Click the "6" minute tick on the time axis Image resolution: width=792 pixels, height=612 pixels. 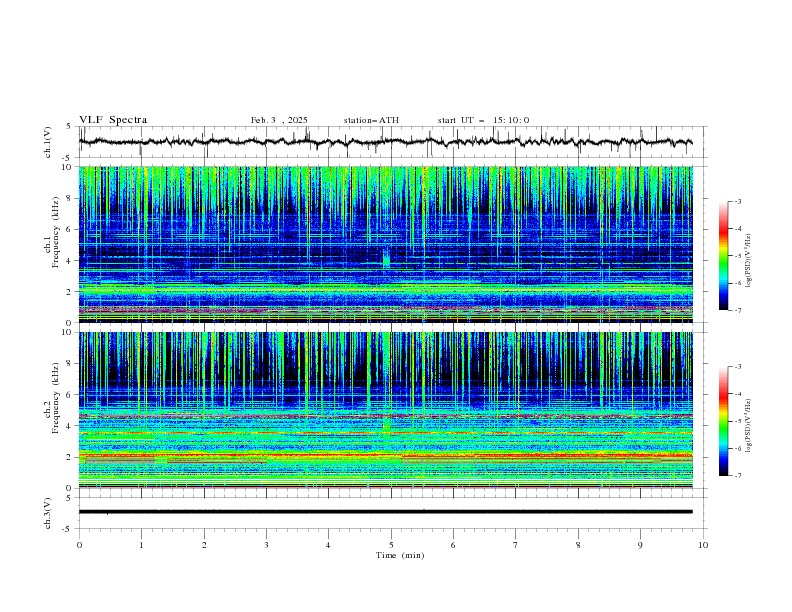pyautogui.click(x=453, y=545)
